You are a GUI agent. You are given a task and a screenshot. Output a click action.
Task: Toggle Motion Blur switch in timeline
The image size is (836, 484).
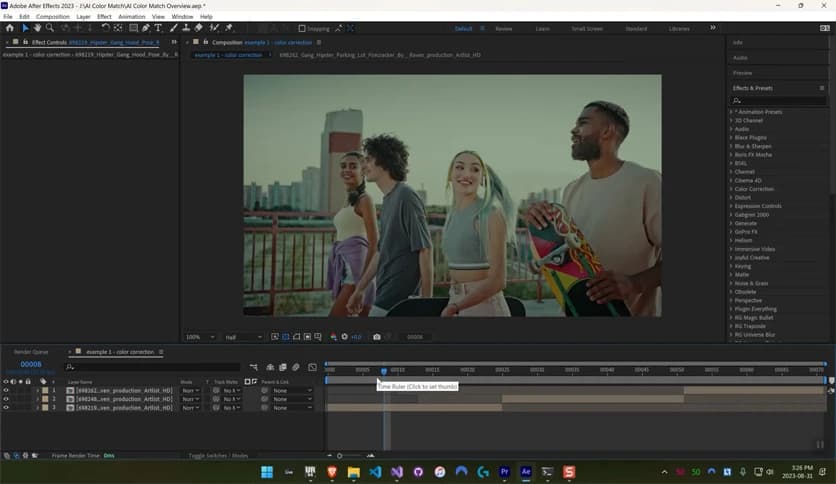[x=296, y=367]
